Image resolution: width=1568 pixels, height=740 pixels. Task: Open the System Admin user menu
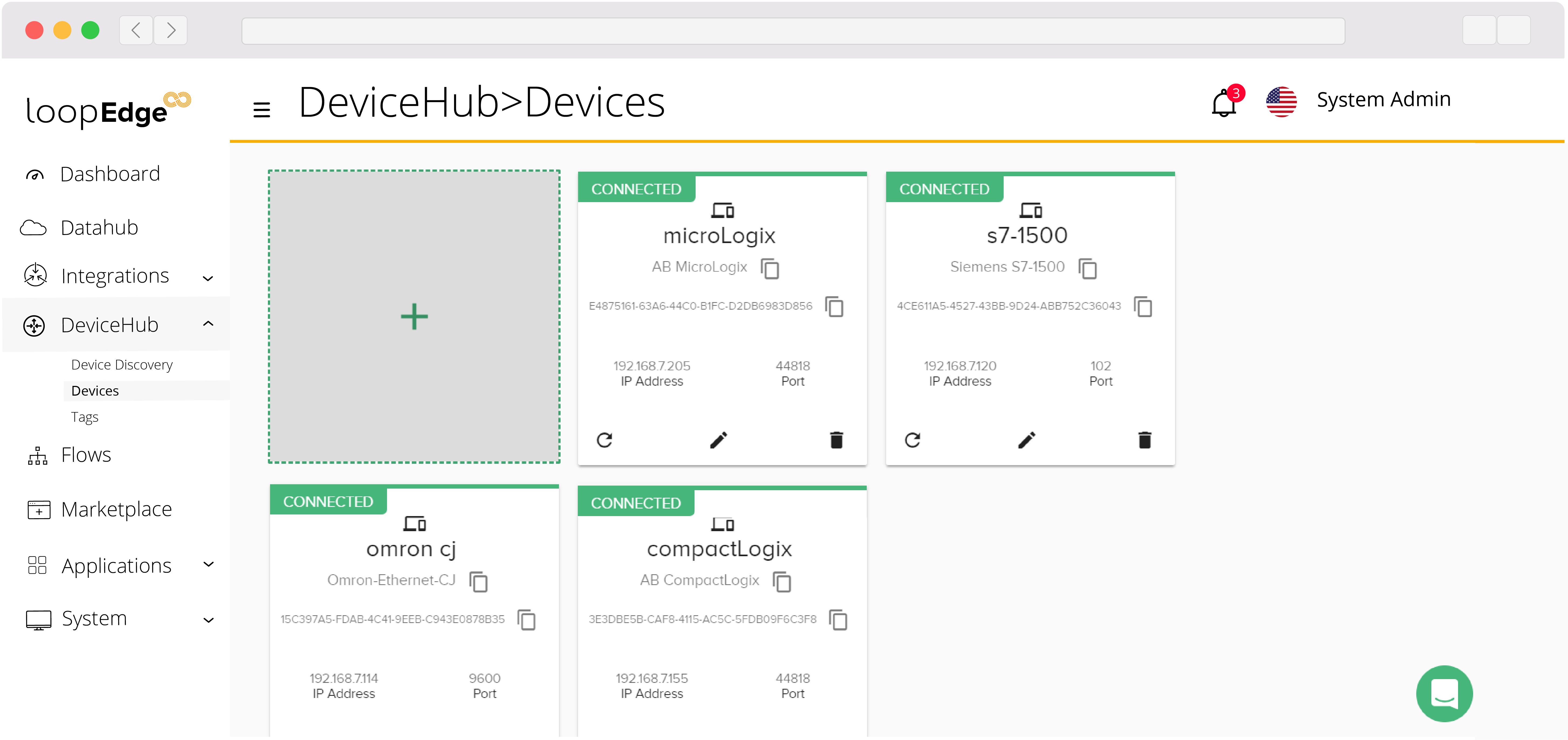pyautogui.click(x=1384, y=99)
